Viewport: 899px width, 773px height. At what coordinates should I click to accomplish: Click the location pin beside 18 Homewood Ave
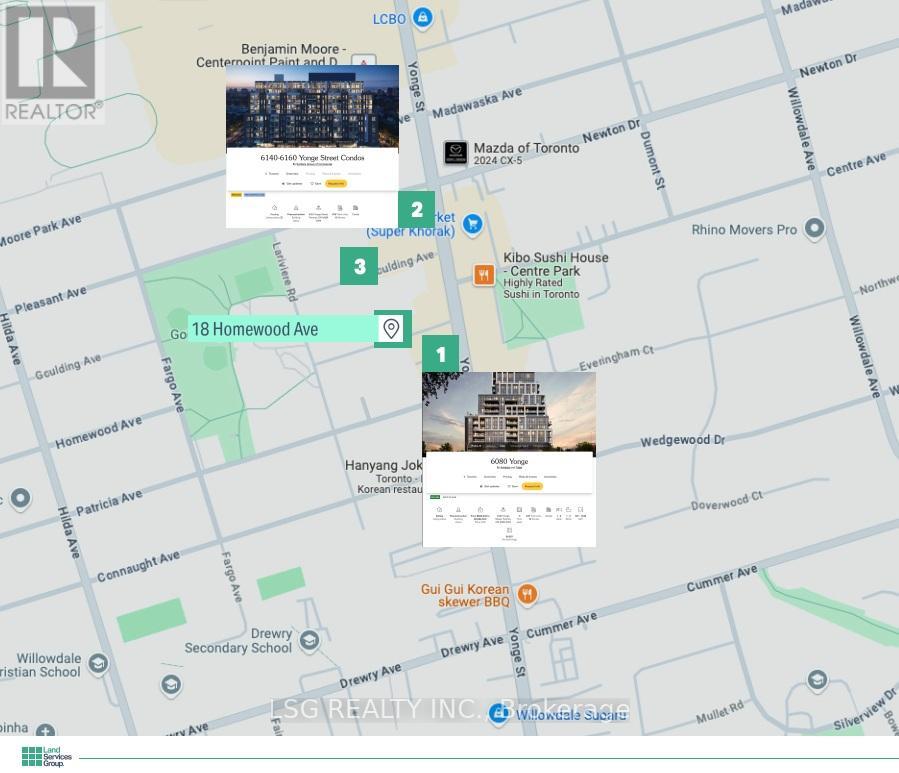392,329
